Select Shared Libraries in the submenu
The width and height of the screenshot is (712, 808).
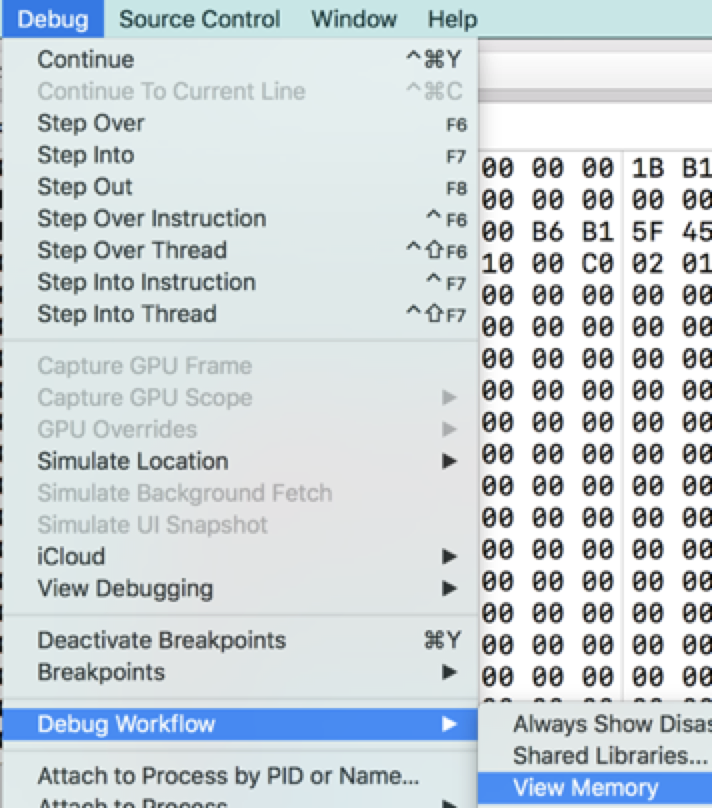point(595,756)
